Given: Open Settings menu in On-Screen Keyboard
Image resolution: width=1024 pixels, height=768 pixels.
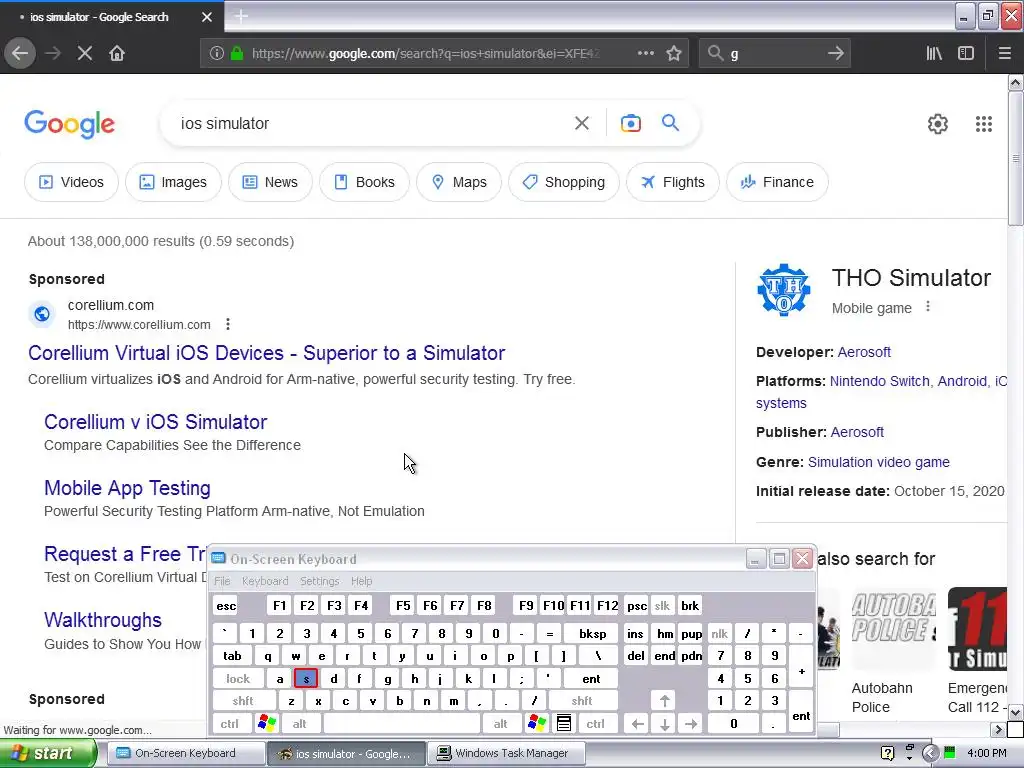Looking at the screenshot, I should pyautogui.click(x=319, y=581).
